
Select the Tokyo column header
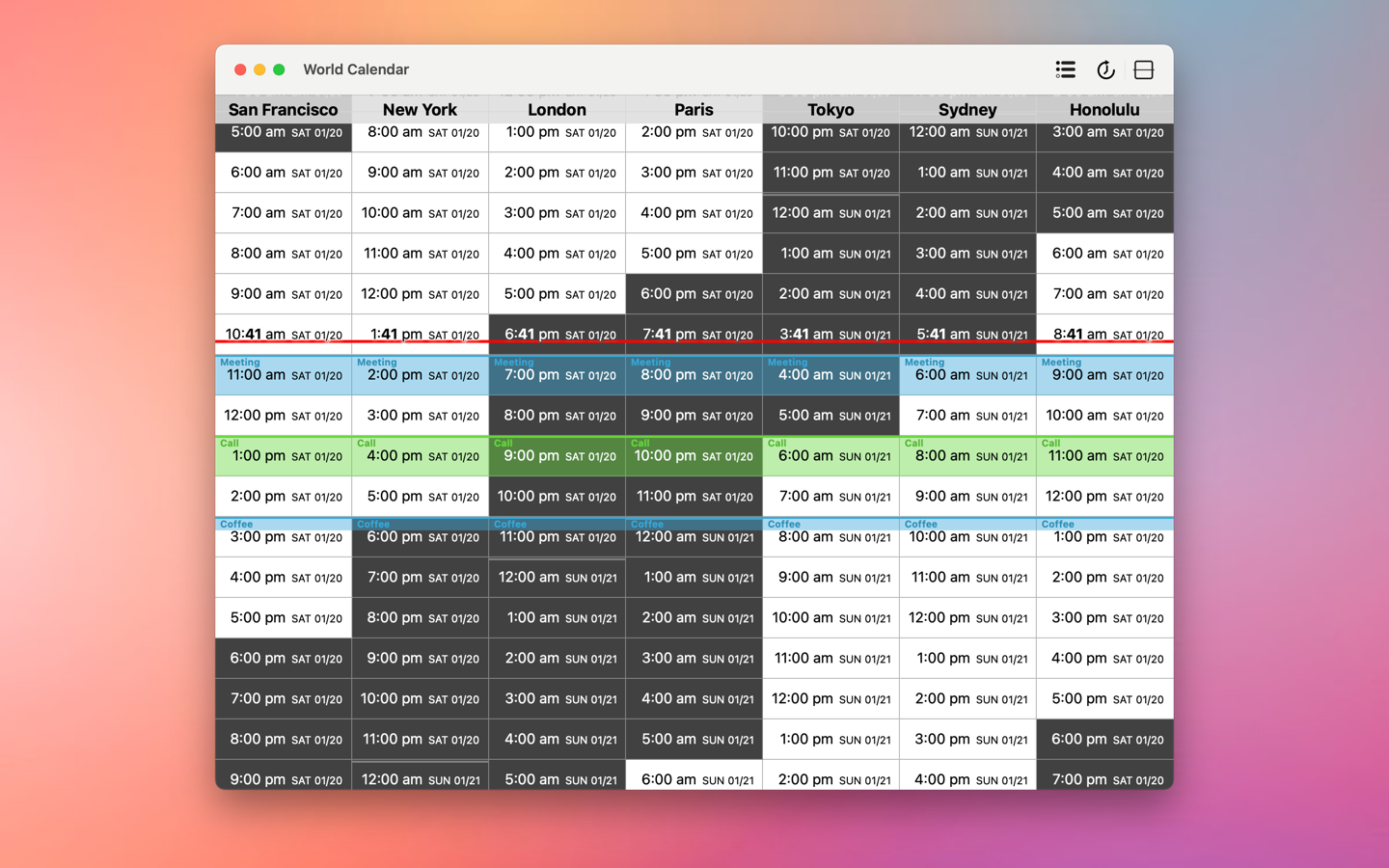(831, 109)
